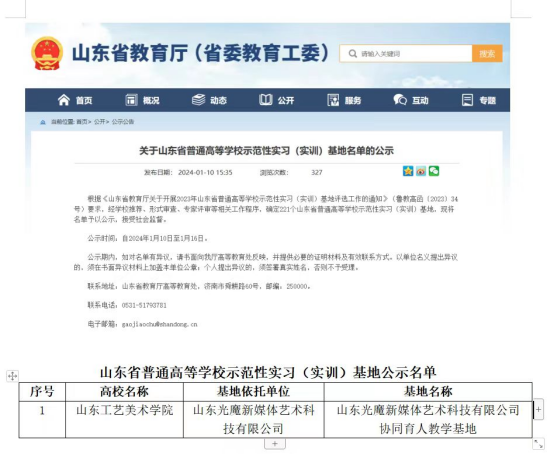The image size is (554, 455).
Task: Click the star favorite share icon
Action: (408, 171)
